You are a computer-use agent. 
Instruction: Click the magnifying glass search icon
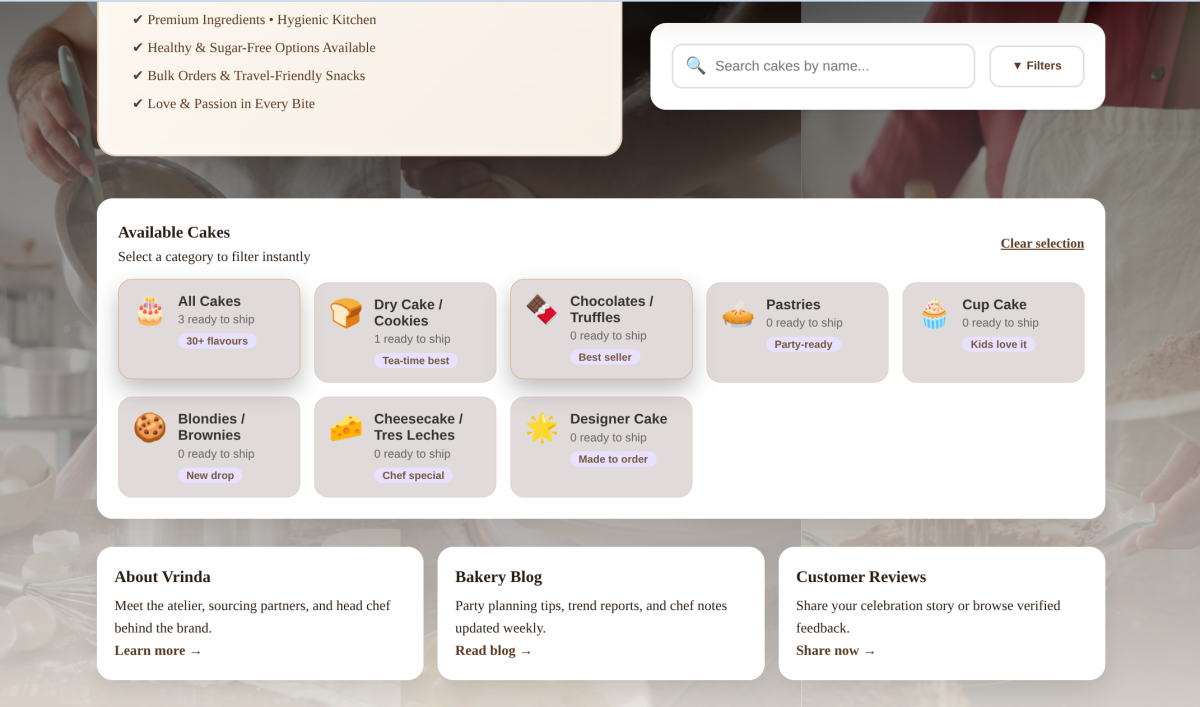point(696,66)
